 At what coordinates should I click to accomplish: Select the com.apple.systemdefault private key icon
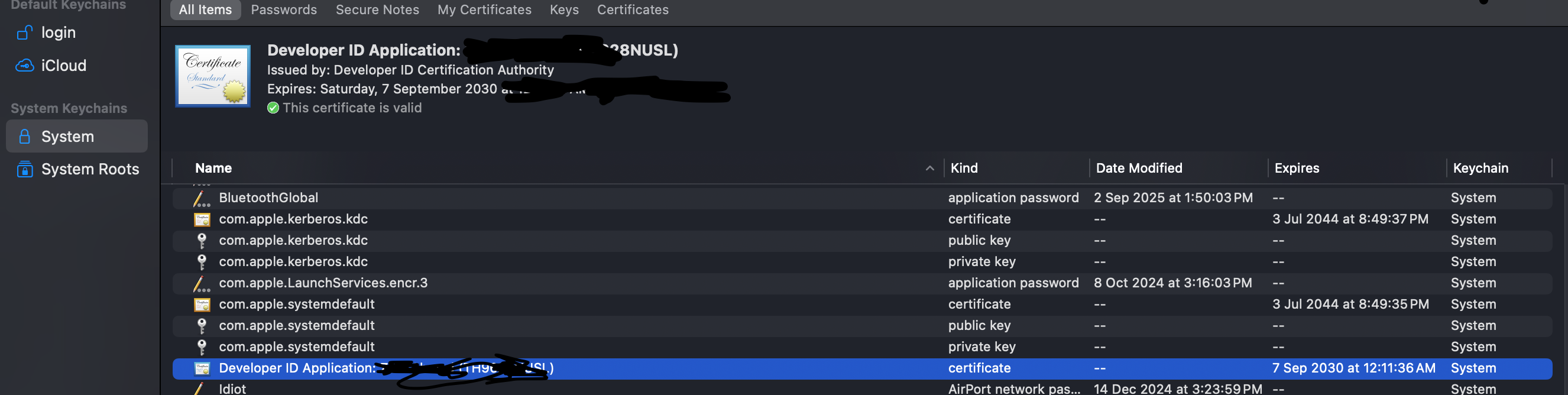[x=202, y=347]
